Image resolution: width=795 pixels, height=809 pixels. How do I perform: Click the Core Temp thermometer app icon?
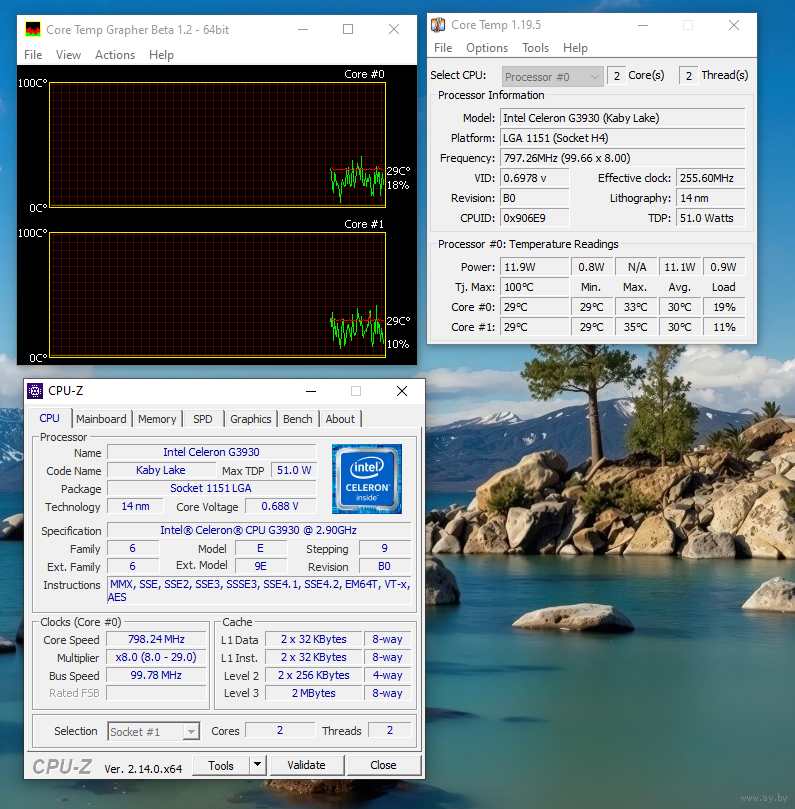[x=438, y=25]
